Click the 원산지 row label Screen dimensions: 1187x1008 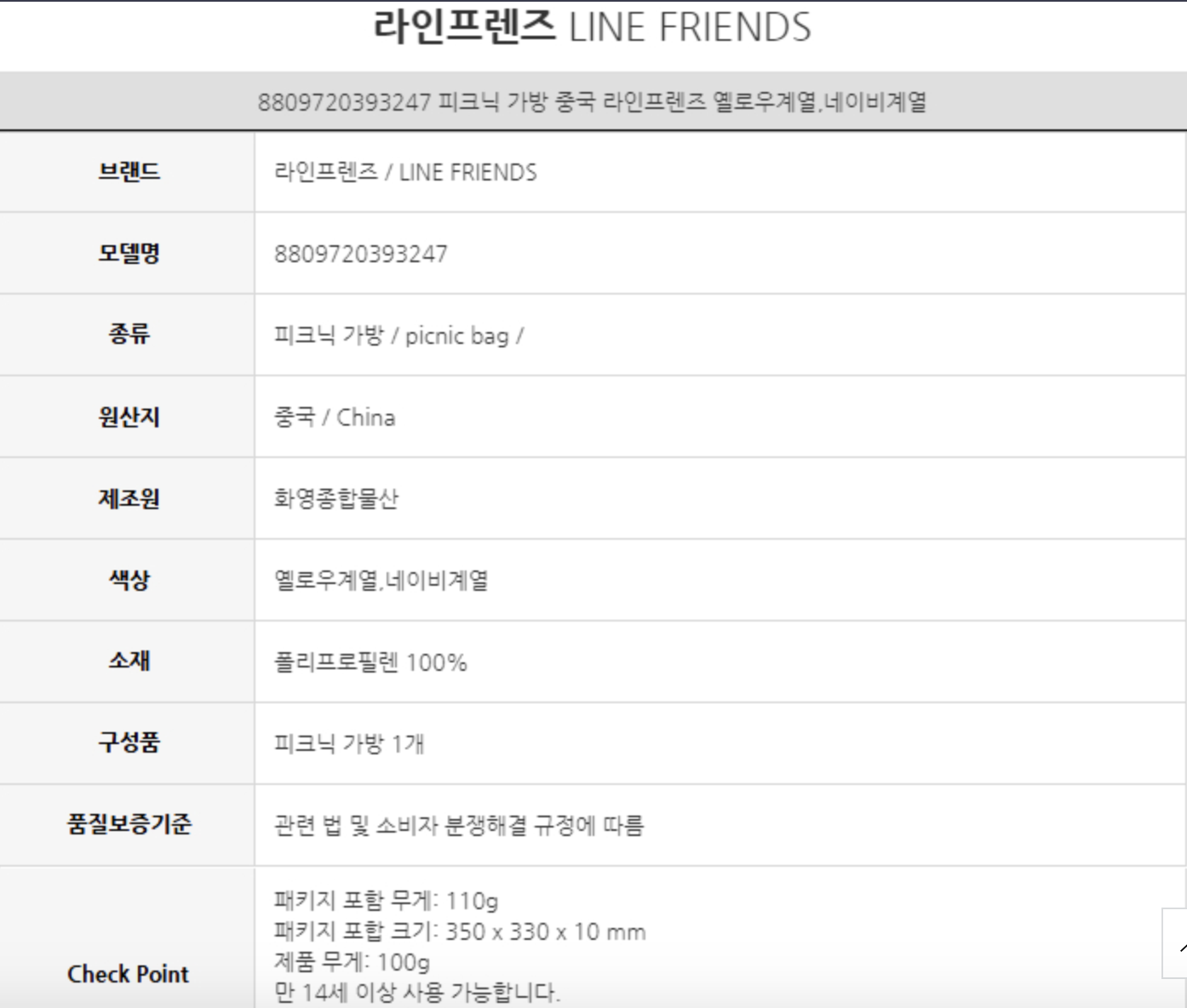point(129,417)
